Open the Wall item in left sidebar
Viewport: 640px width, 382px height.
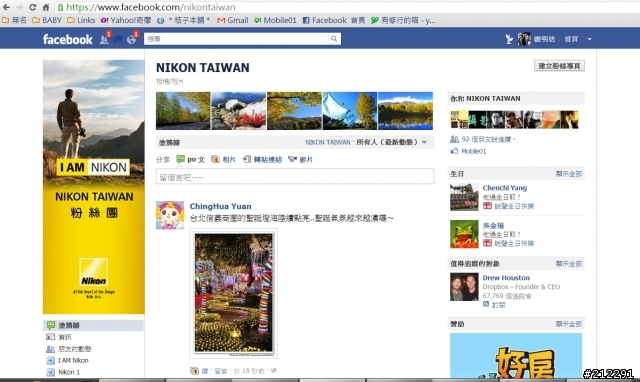point(93,325)
